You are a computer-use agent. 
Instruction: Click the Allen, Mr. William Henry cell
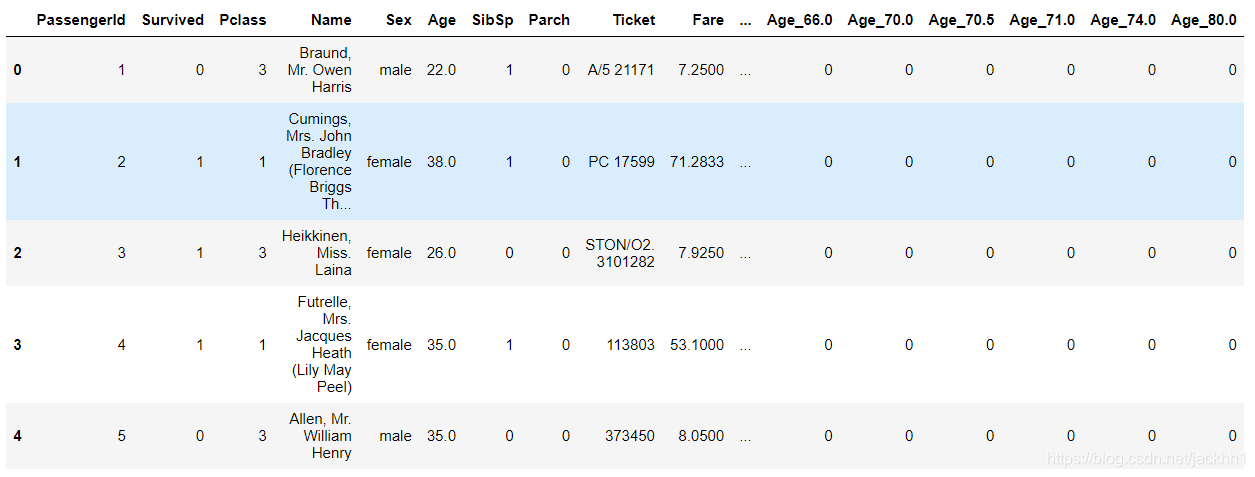point(326,436)
